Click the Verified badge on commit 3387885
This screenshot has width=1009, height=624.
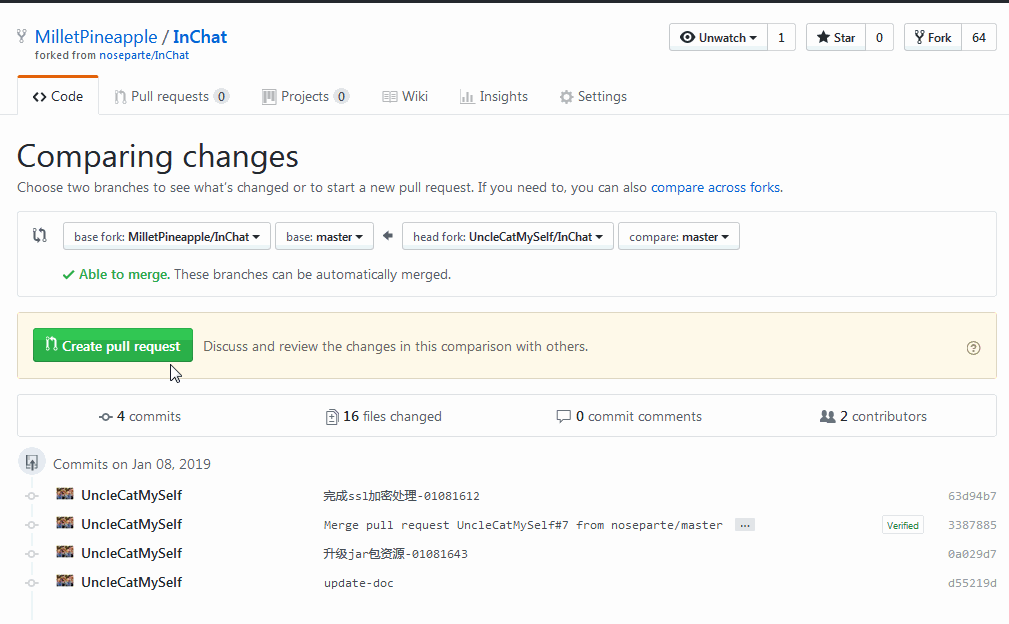[x=902, y=525]
